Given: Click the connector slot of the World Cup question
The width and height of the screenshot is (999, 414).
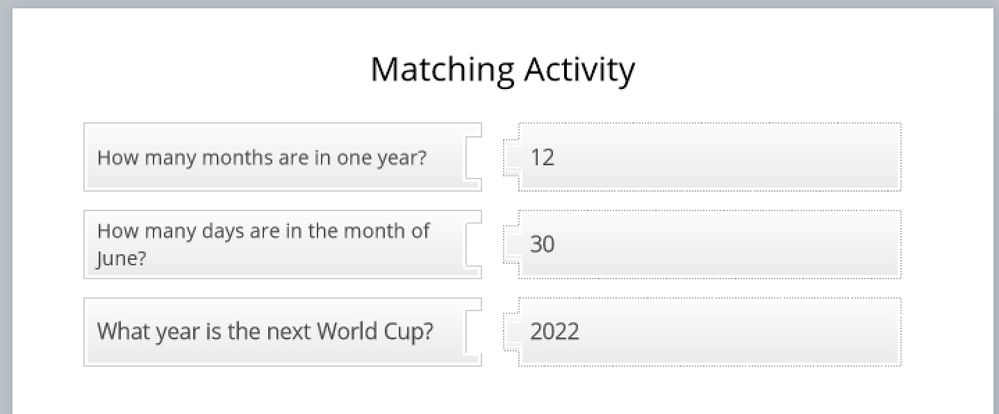Looking at the screenshot, I should point(473,331).
